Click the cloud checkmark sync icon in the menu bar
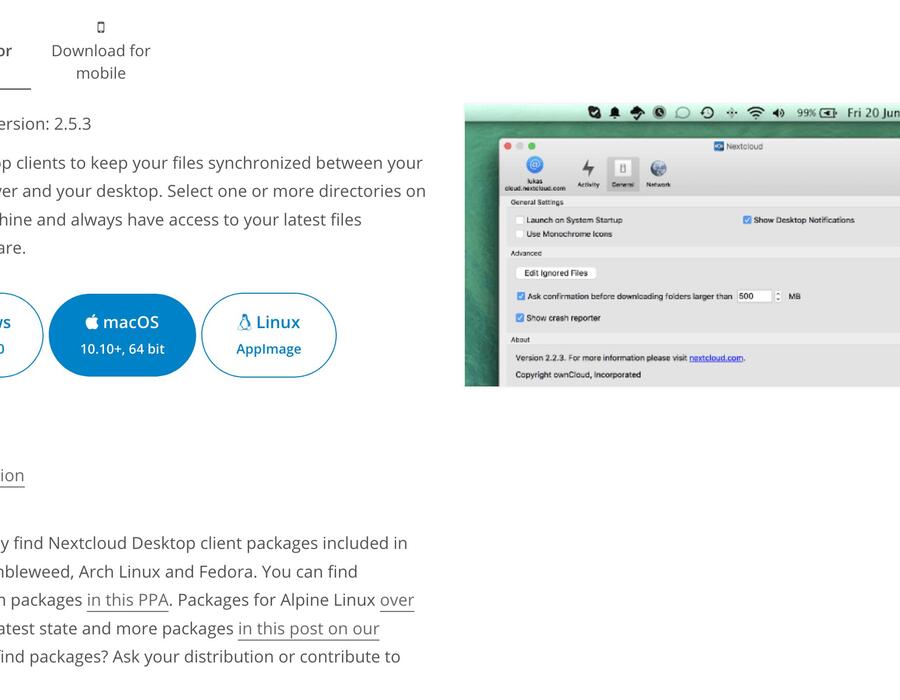 (637, 112)
